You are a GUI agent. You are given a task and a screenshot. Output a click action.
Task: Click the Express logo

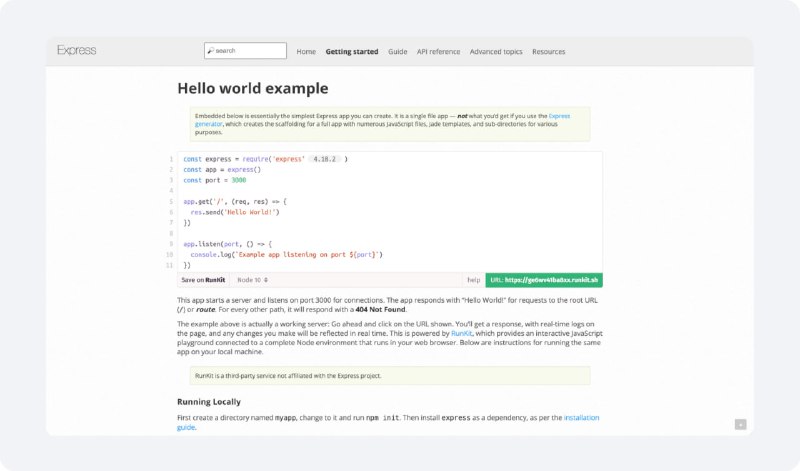click(x=77, y=50)
